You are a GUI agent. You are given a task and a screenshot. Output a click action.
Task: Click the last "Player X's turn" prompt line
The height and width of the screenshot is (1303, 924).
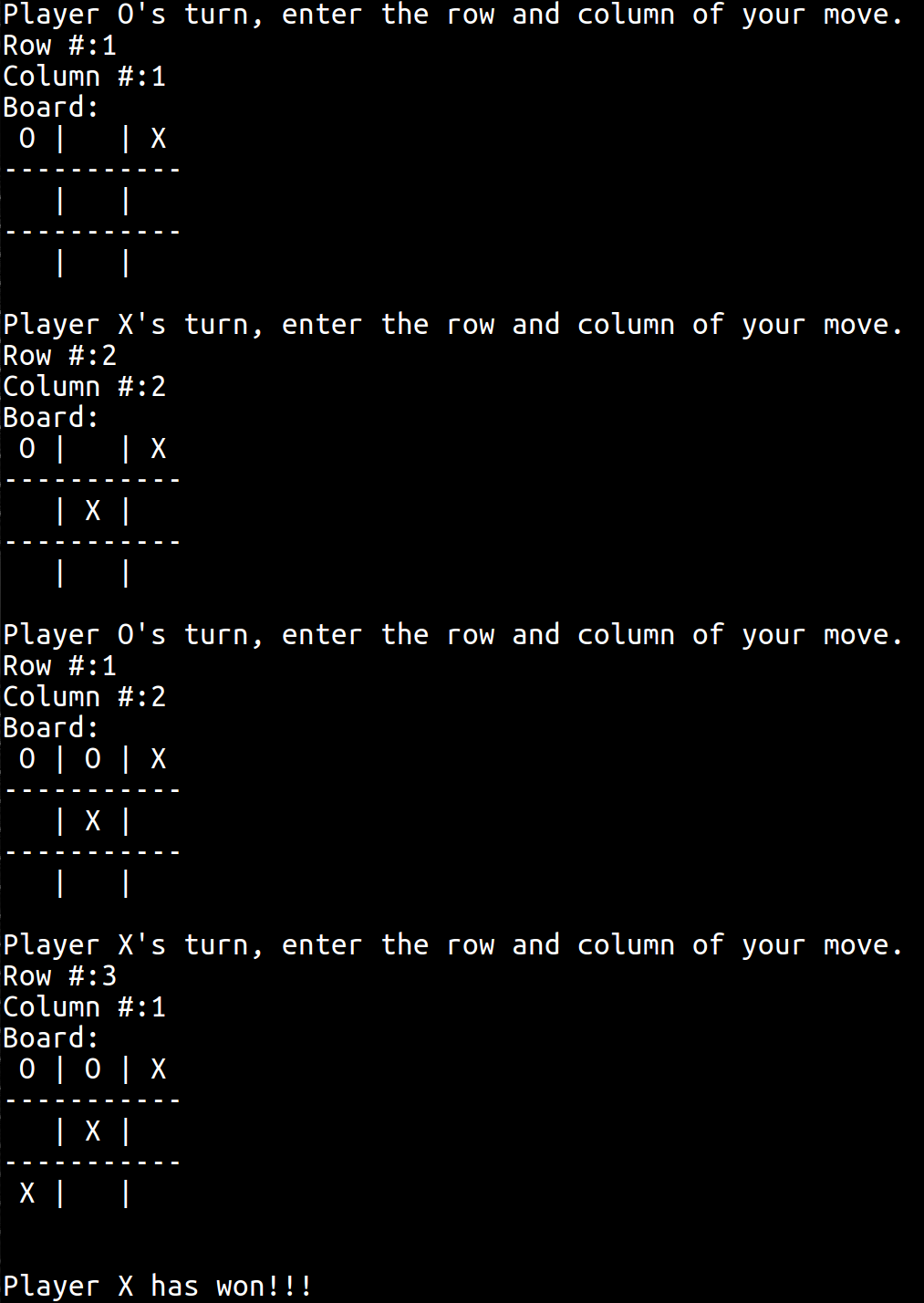pos(452,945)
